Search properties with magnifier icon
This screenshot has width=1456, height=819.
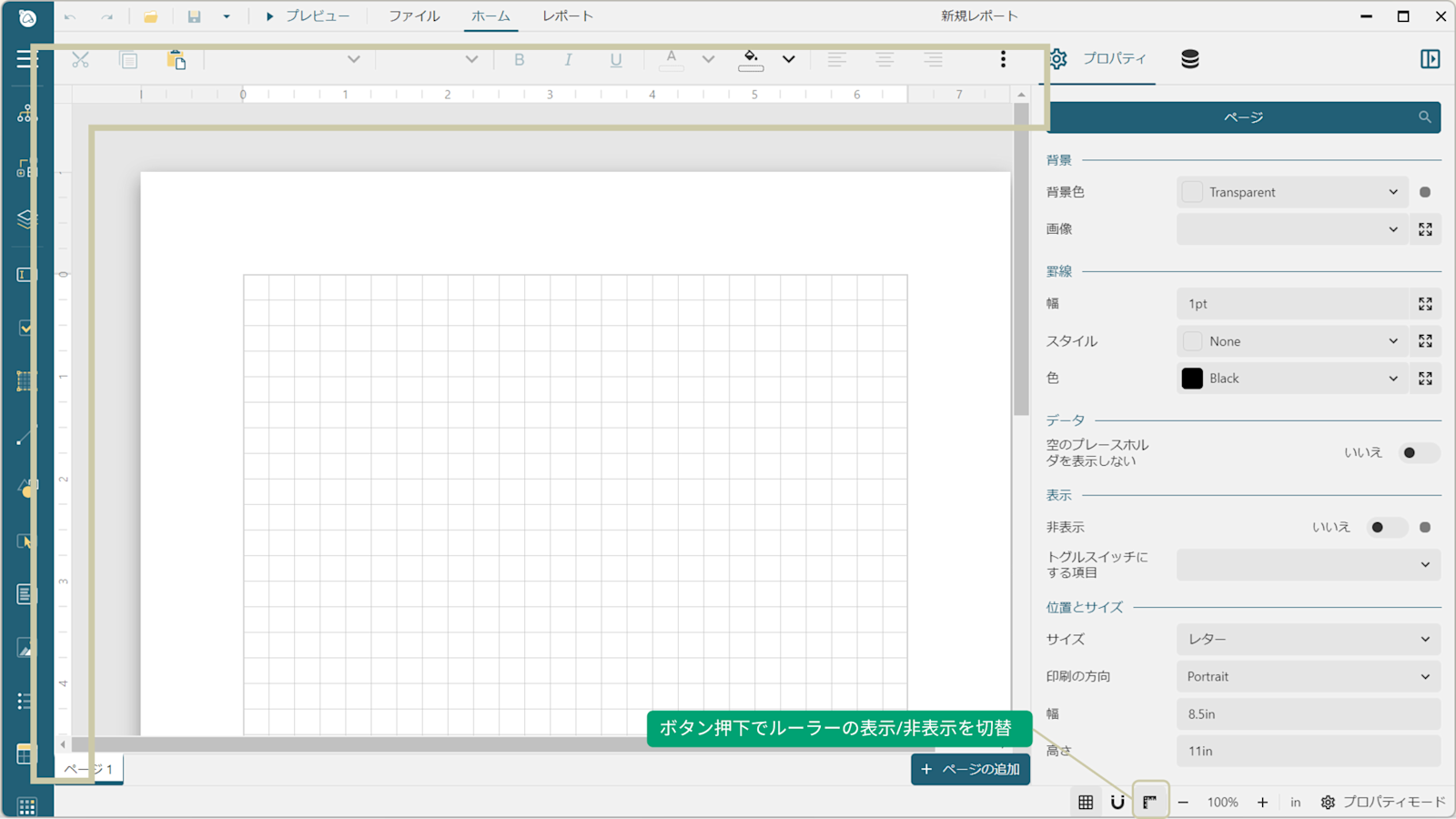coord(1424,117)
